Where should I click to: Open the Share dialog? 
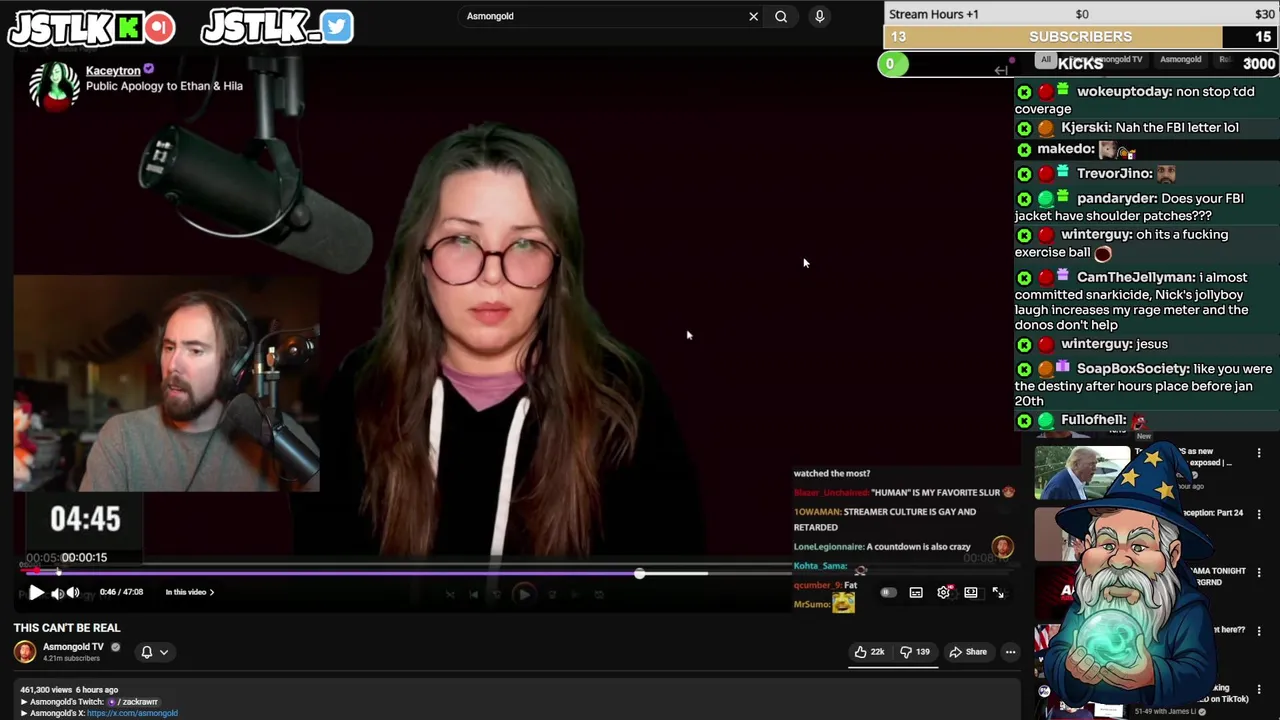point(968,652)
